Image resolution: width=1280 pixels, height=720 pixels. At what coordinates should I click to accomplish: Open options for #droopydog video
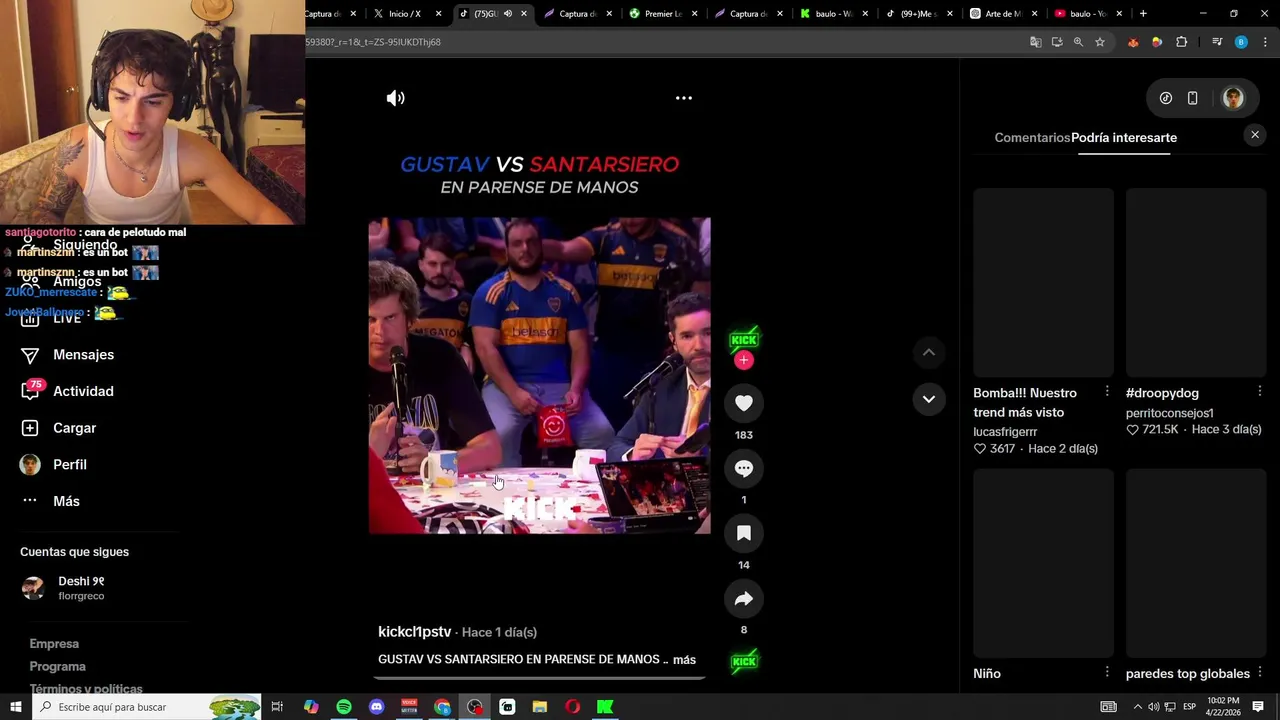(x=1260, y=391)
